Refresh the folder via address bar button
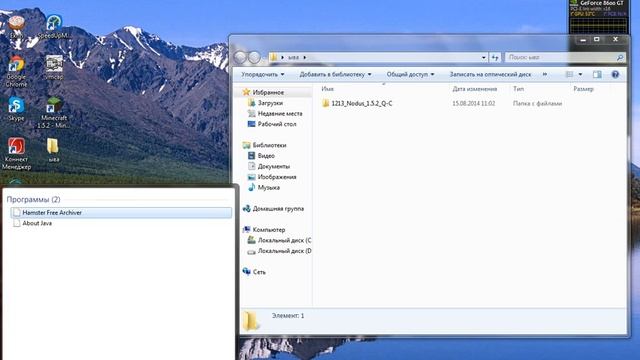This screenshot has height=360, width=640. coord(495,58)
